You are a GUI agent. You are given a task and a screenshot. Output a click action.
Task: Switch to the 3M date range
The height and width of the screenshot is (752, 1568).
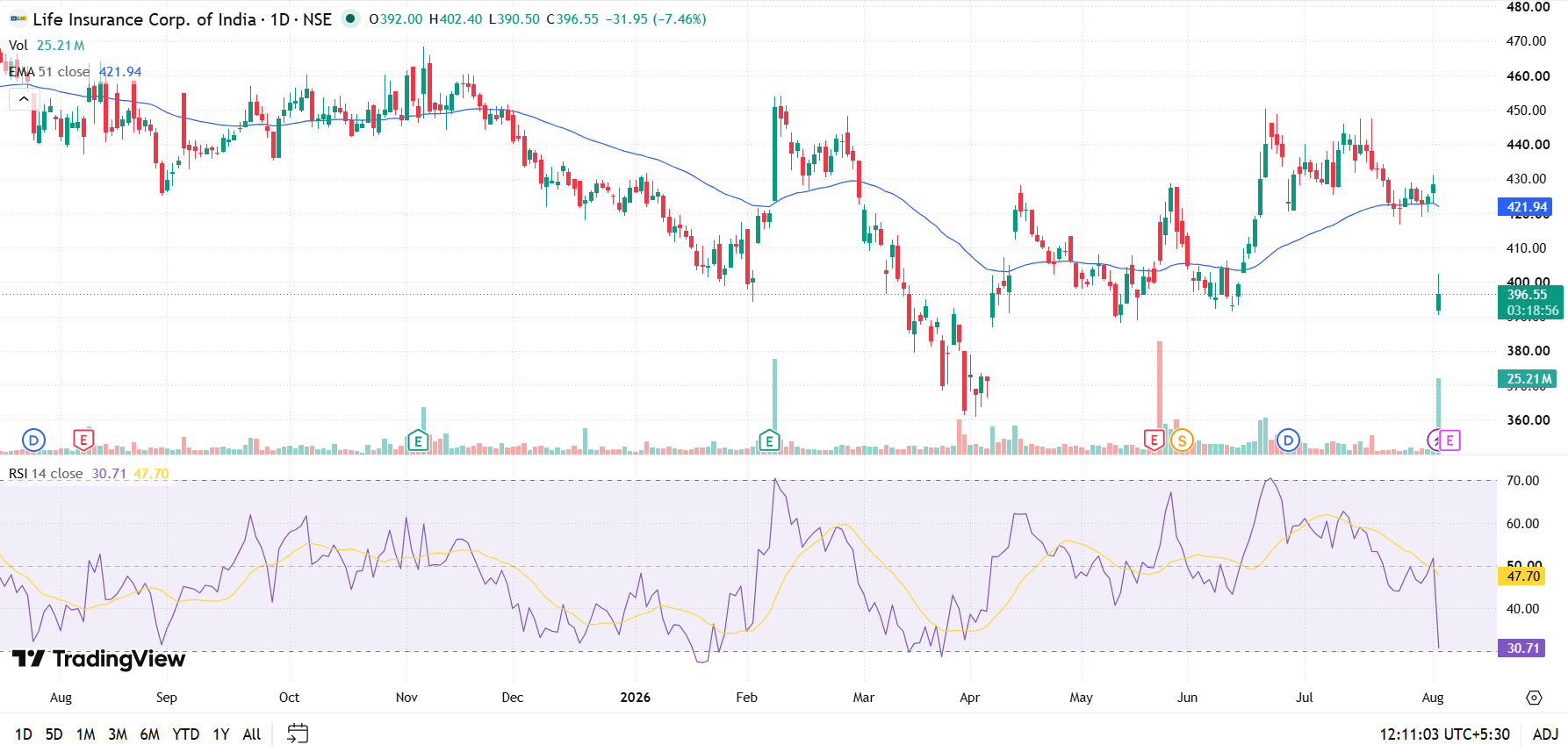point(118,734)
